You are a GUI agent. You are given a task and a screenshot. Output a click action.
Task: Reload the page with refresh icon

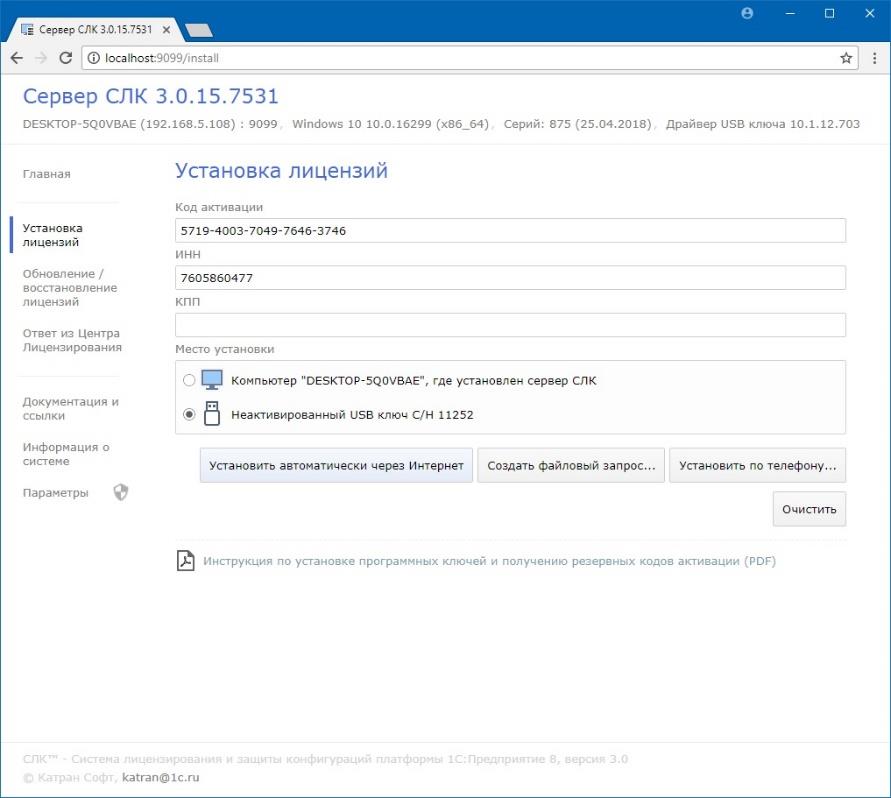(x=66, y=58)
